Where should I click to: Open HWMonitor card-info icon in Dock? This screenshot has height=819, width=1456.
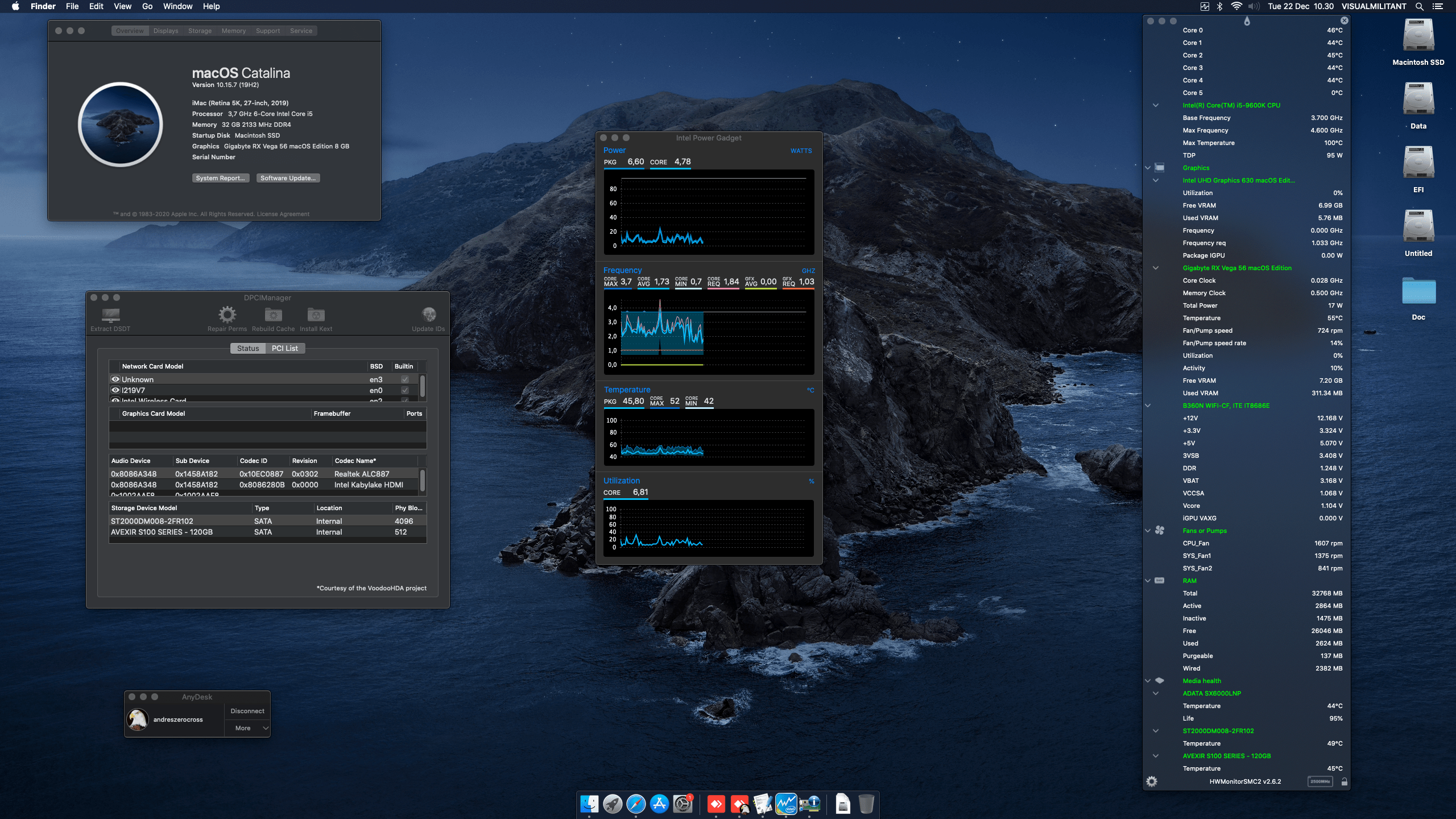tap(809, 804)
